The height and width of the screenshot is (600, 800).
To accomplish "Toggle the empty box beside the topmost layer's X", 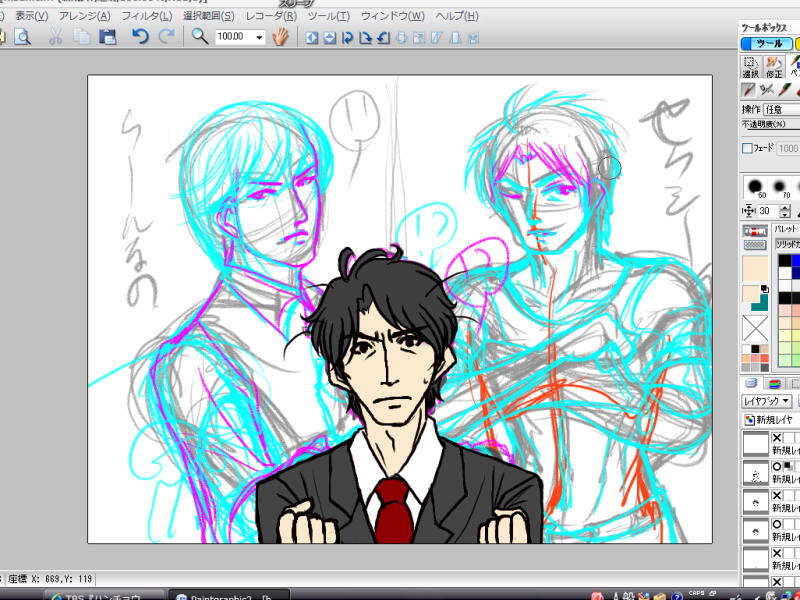I will (788, 437).
